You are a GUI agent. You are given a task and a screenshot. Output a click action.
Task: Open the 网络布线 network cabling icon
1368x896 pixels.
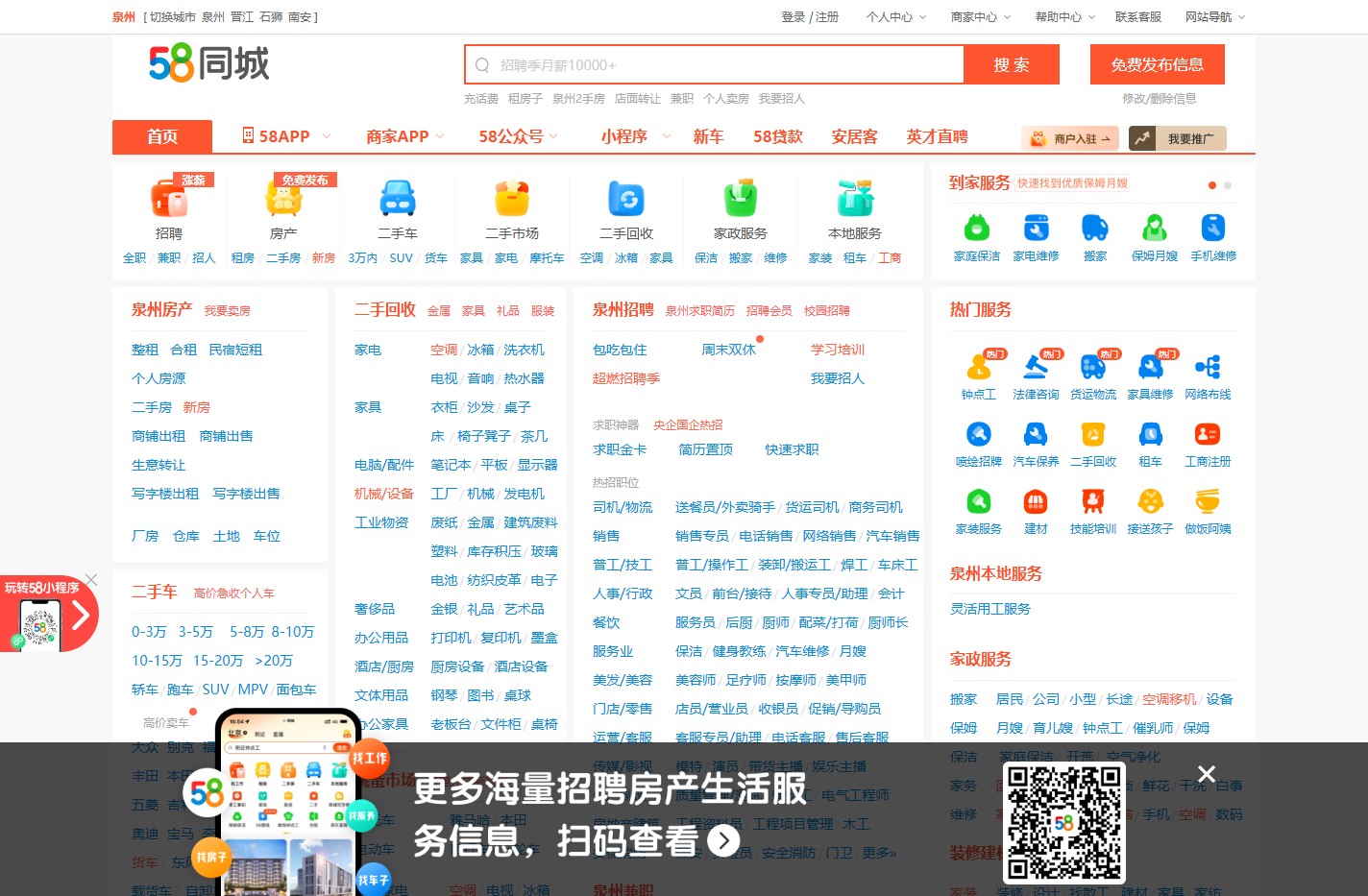(x=1208, y=367)
